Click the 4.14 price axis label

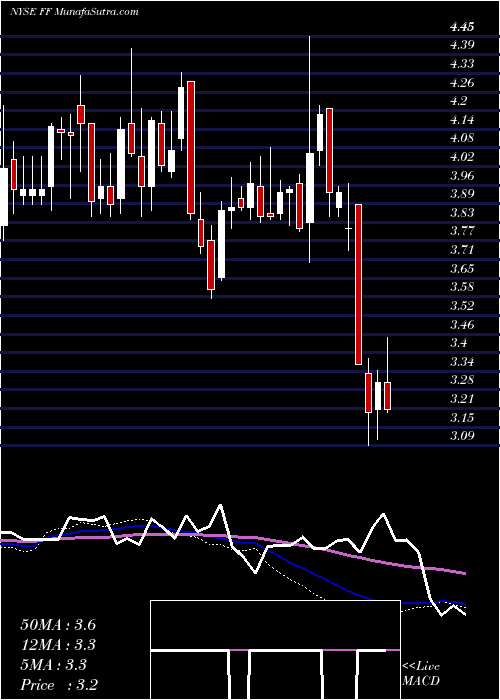coord(462,120)
